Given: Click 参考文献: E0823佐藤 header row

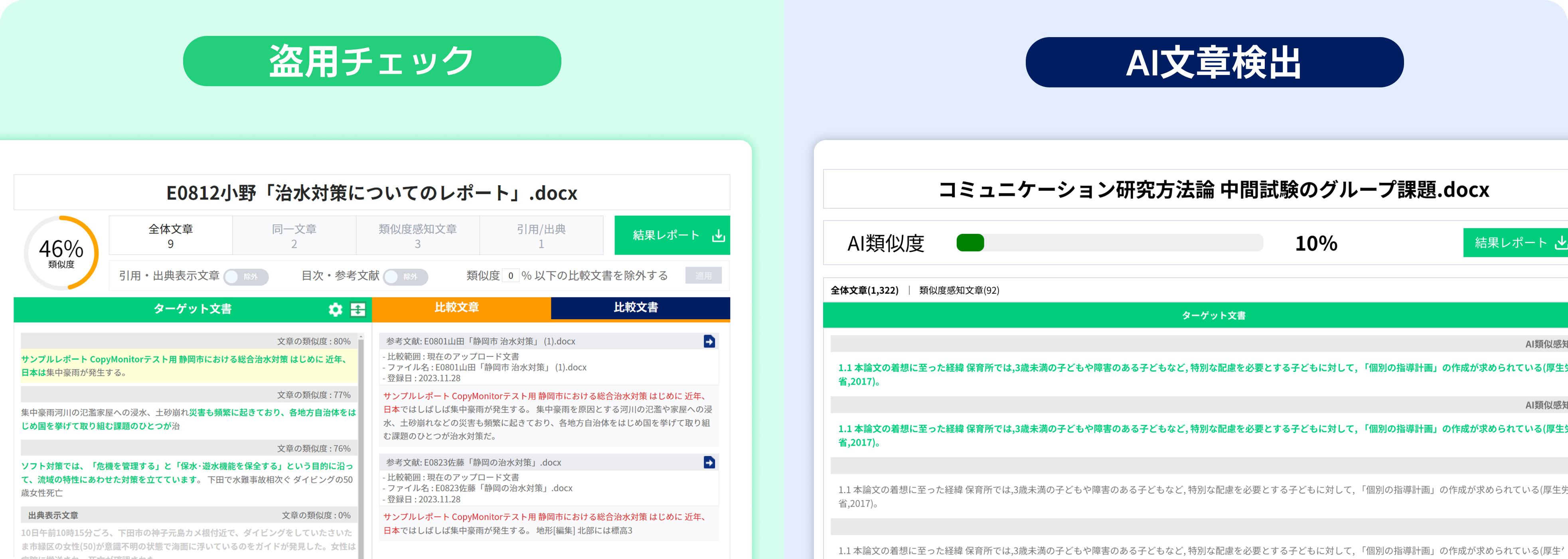Looking at the screenshot, I should coord(549,463).
